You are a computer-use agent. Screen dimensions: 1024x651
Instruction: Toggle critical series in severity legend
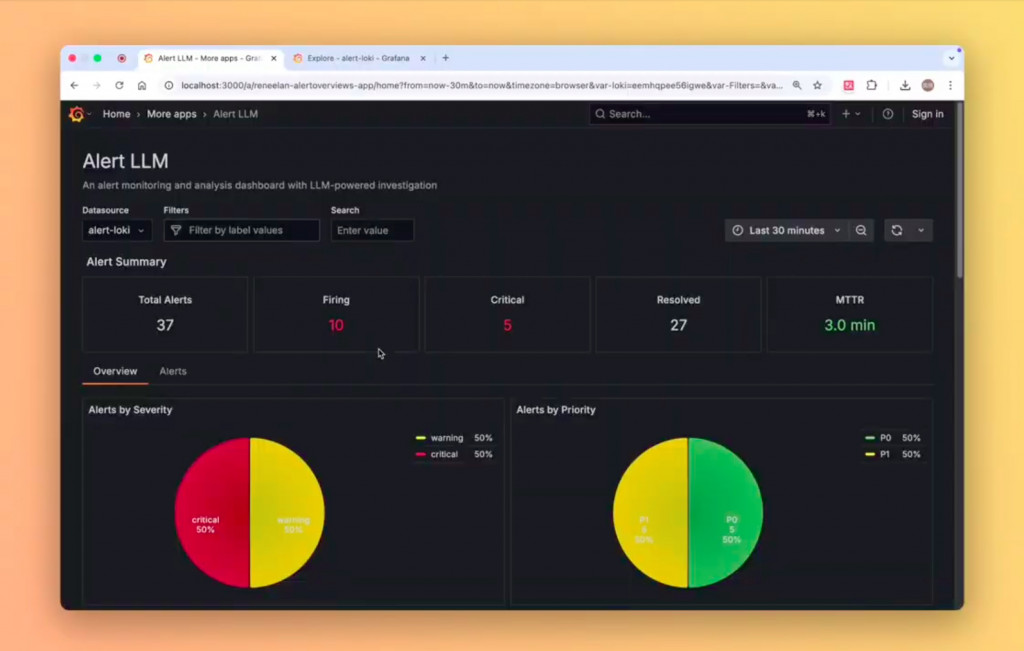[x=444, y=454]
